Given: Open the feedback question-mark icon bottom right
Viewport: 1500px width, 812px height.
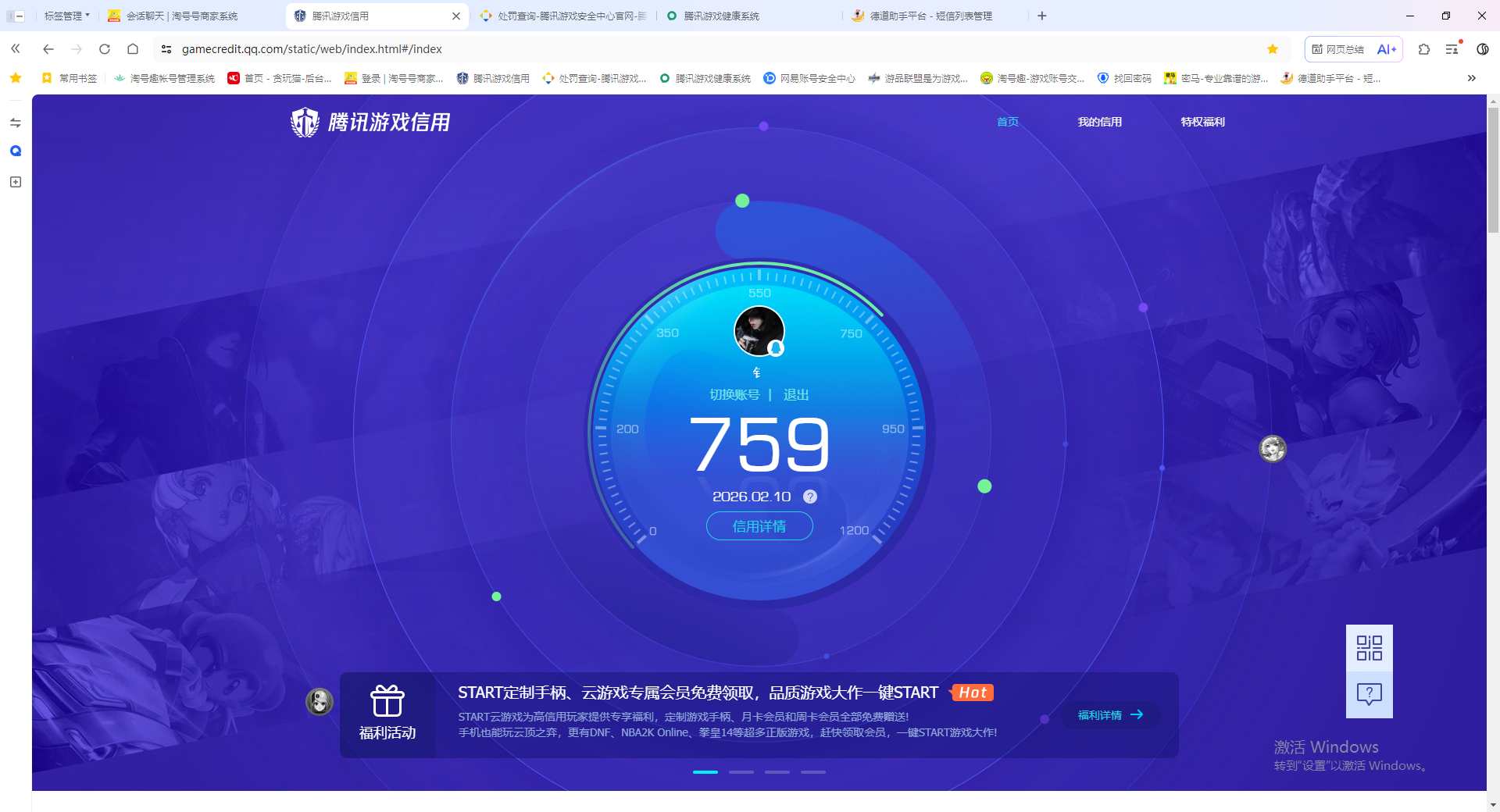Looking at the screenshot, I should (x=1369, y=694).
